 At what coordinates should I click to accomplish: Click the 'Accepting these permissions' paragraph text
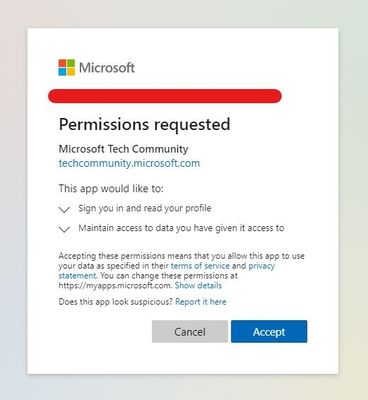[x=181, y=271]
